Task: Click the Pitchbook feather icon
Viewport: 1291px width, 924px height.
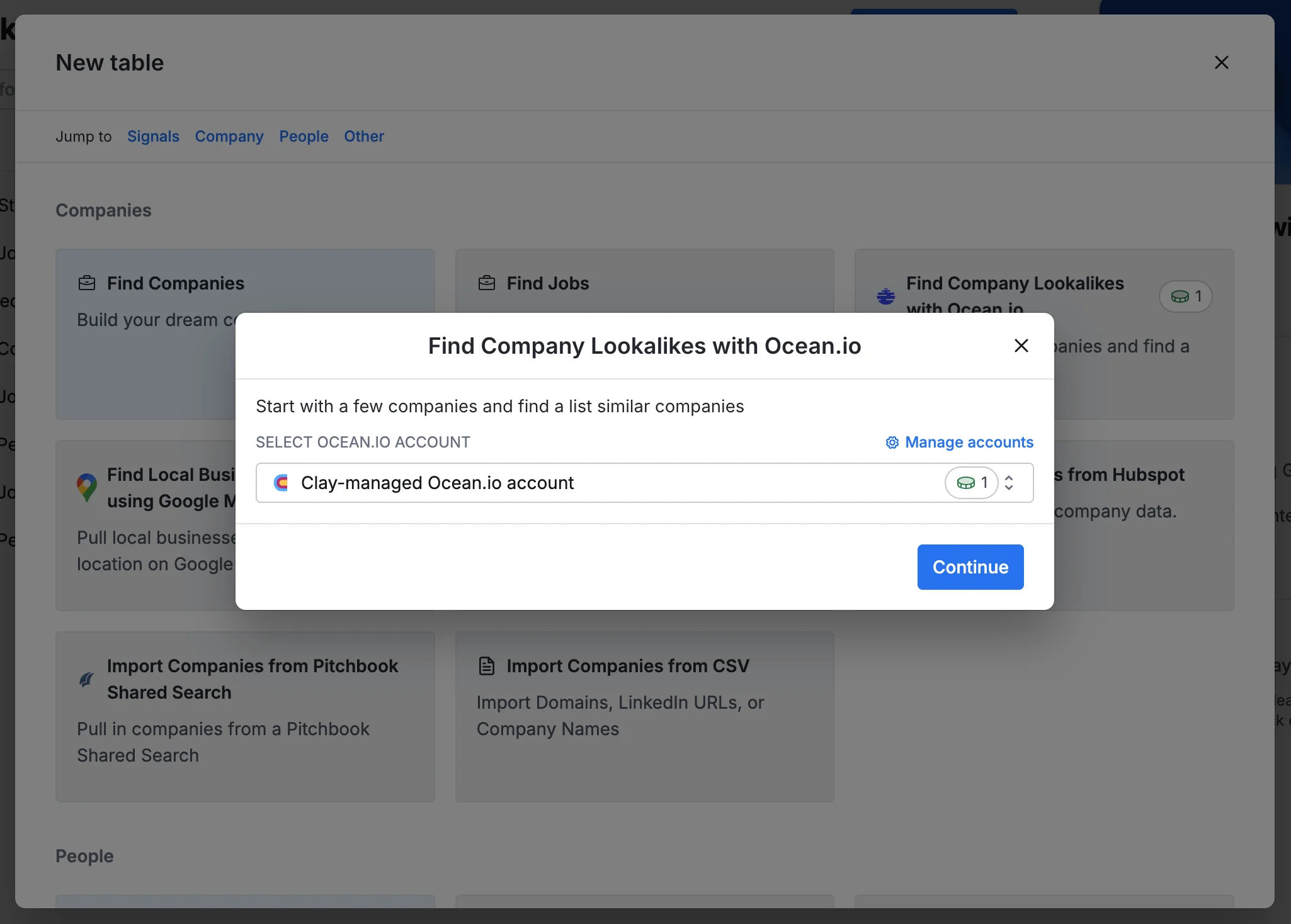Action: (87, 679)
